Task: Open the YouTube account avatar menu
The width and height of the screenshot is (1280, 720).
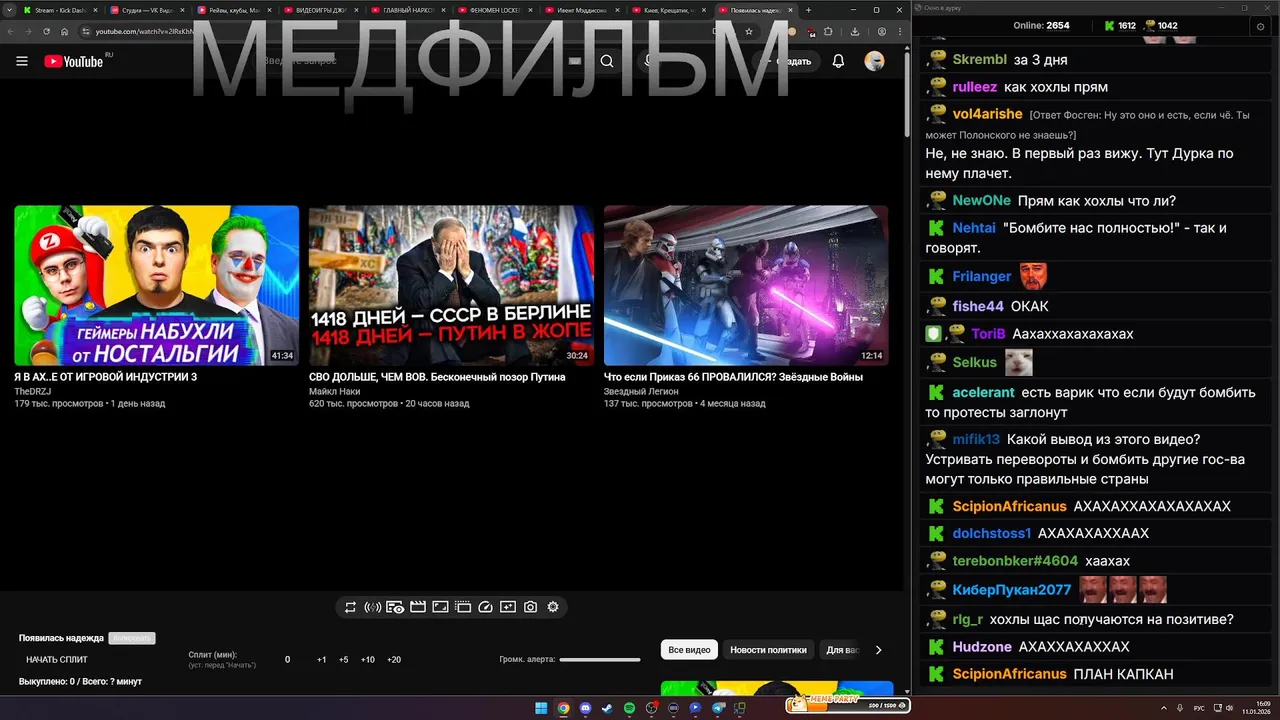Action: click(x=874, y=61)
